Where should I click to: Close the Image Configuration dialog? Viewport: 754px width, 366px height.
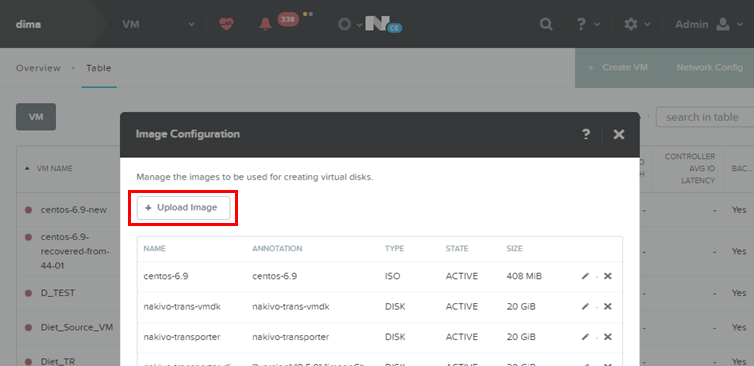[619, 134]
